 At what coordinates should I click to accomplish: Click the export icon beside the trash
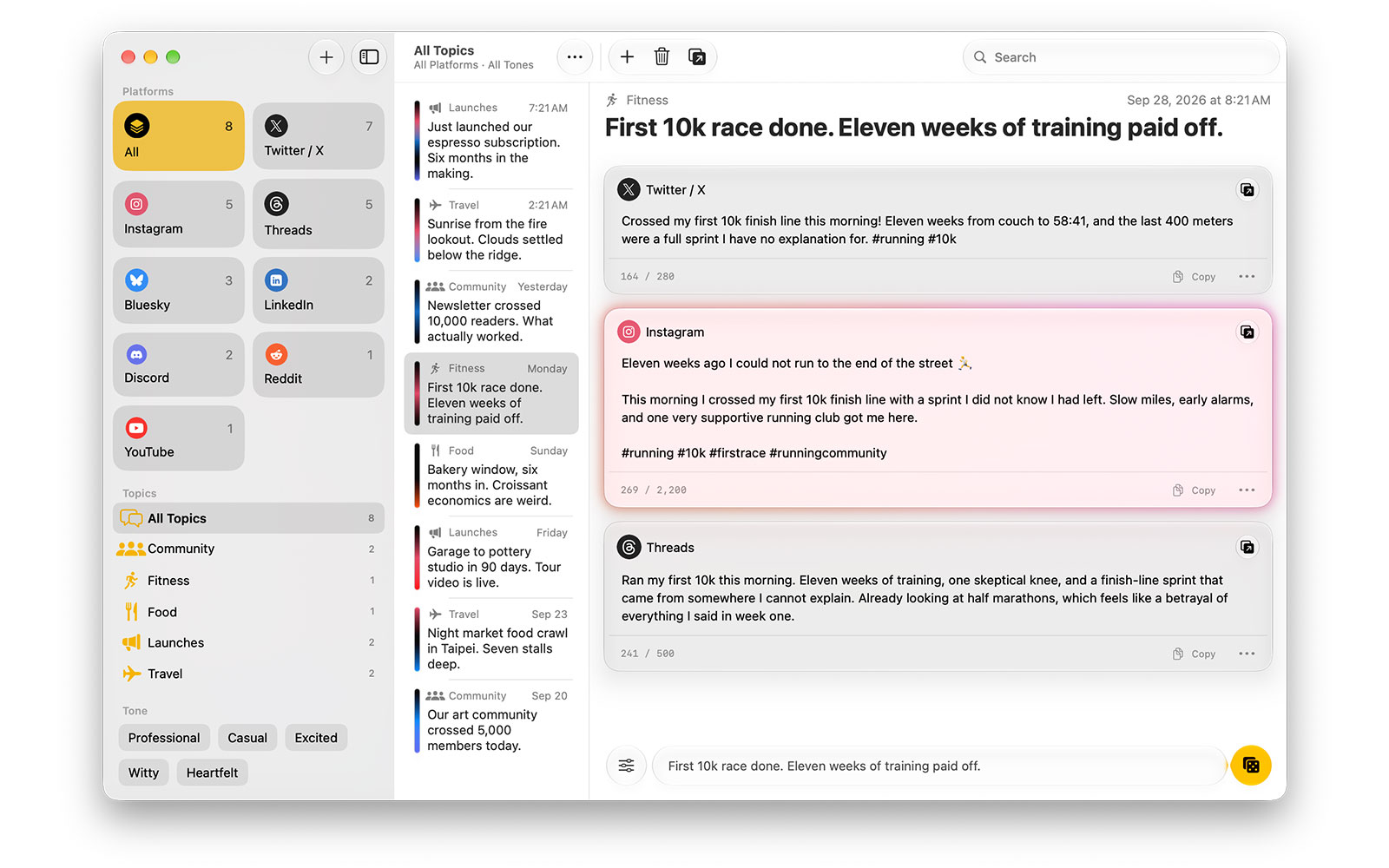click(696, 57)
